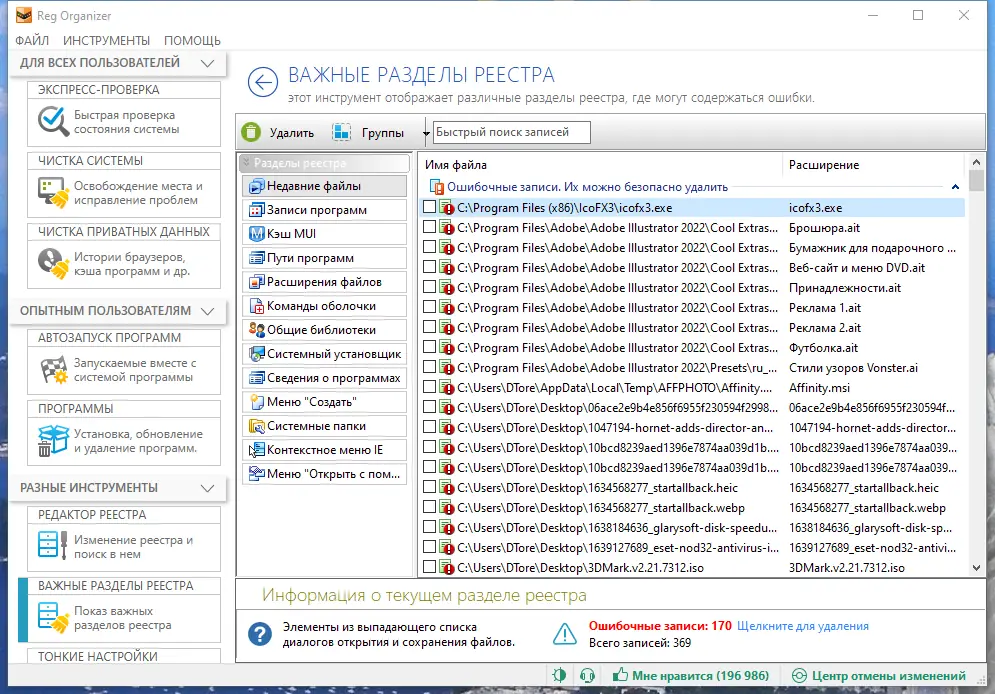The image size is (995, 694).
Task: Check the box for 3DMark.v2.21.7312.iso row
Action: click(430, 567)
